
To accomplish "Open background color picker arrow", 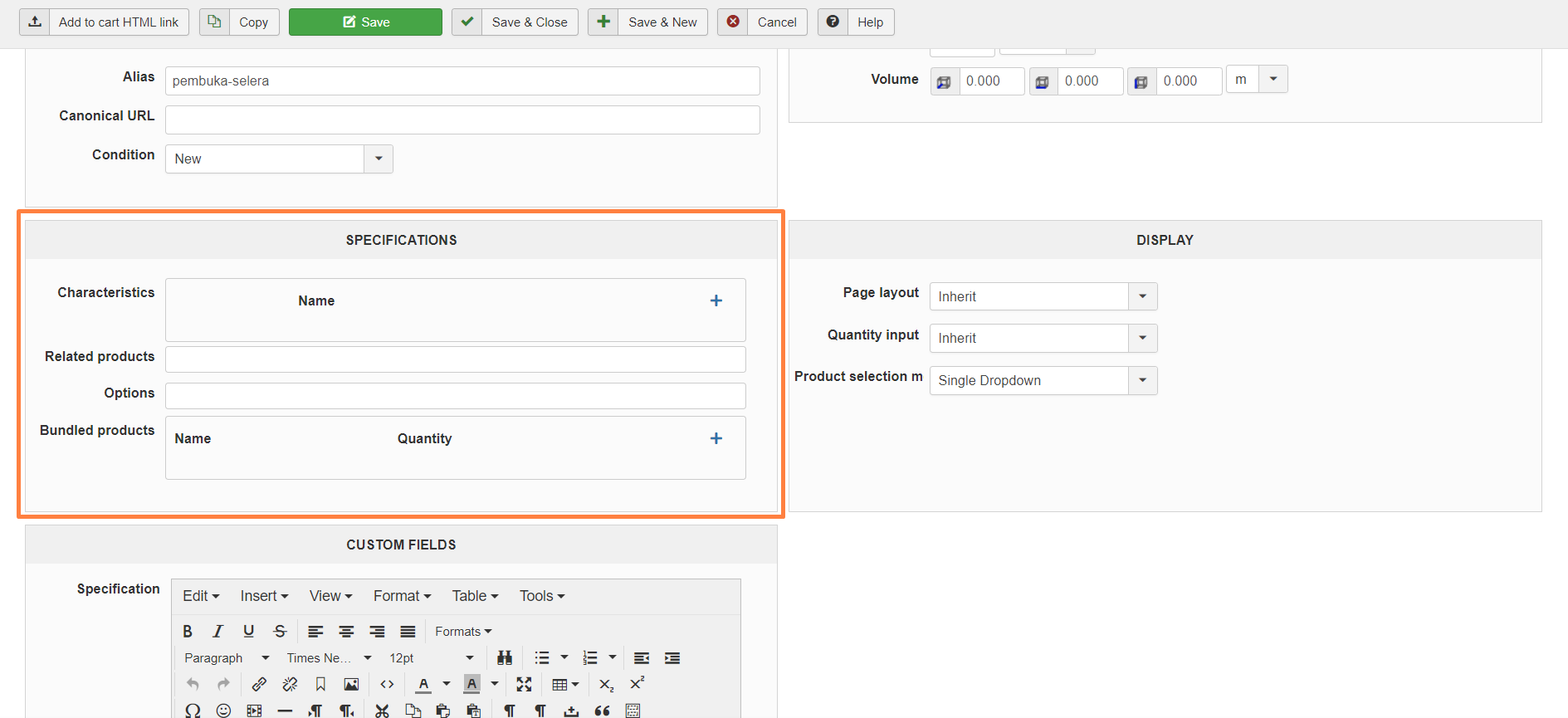I will 495,684.
